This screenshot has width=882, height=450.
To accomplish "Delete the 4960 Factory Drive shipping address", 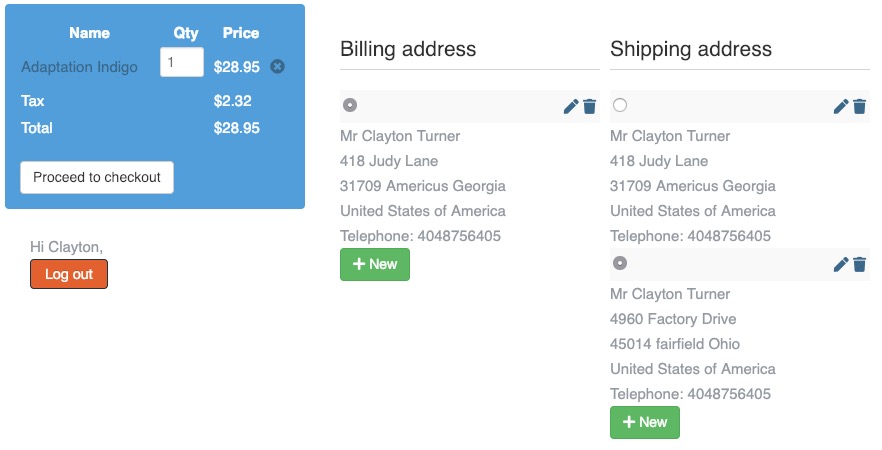I will (x=860, y=264).
